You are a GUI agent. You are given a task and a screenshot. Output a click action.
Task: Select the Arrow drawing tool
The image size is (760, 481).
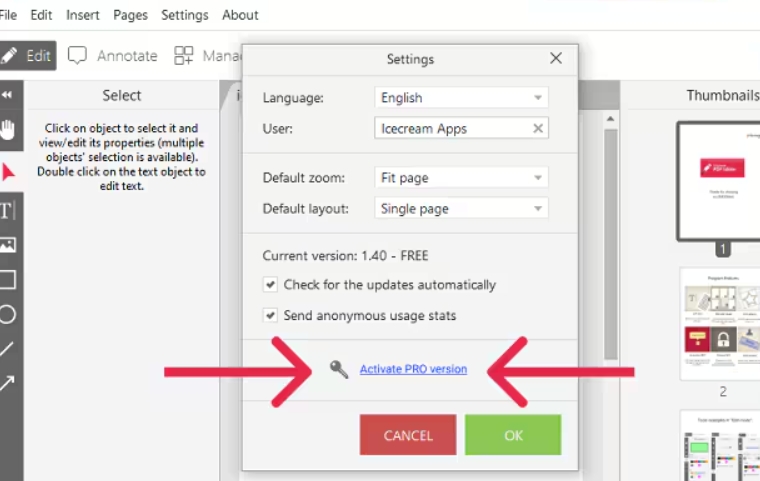(7, 384)
